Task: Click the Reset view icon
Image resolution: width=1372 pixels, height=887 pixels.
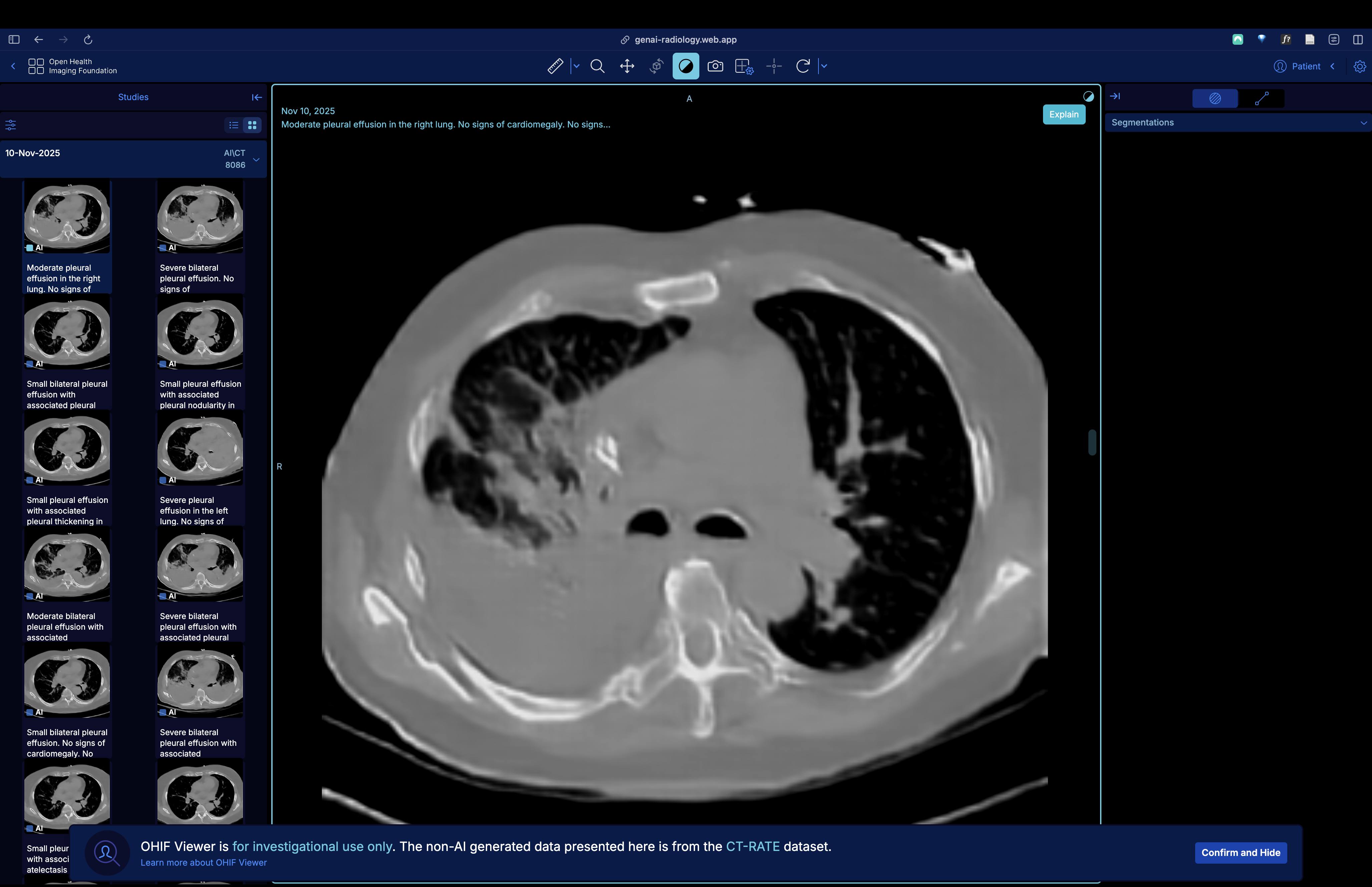Action: [803, 66]
